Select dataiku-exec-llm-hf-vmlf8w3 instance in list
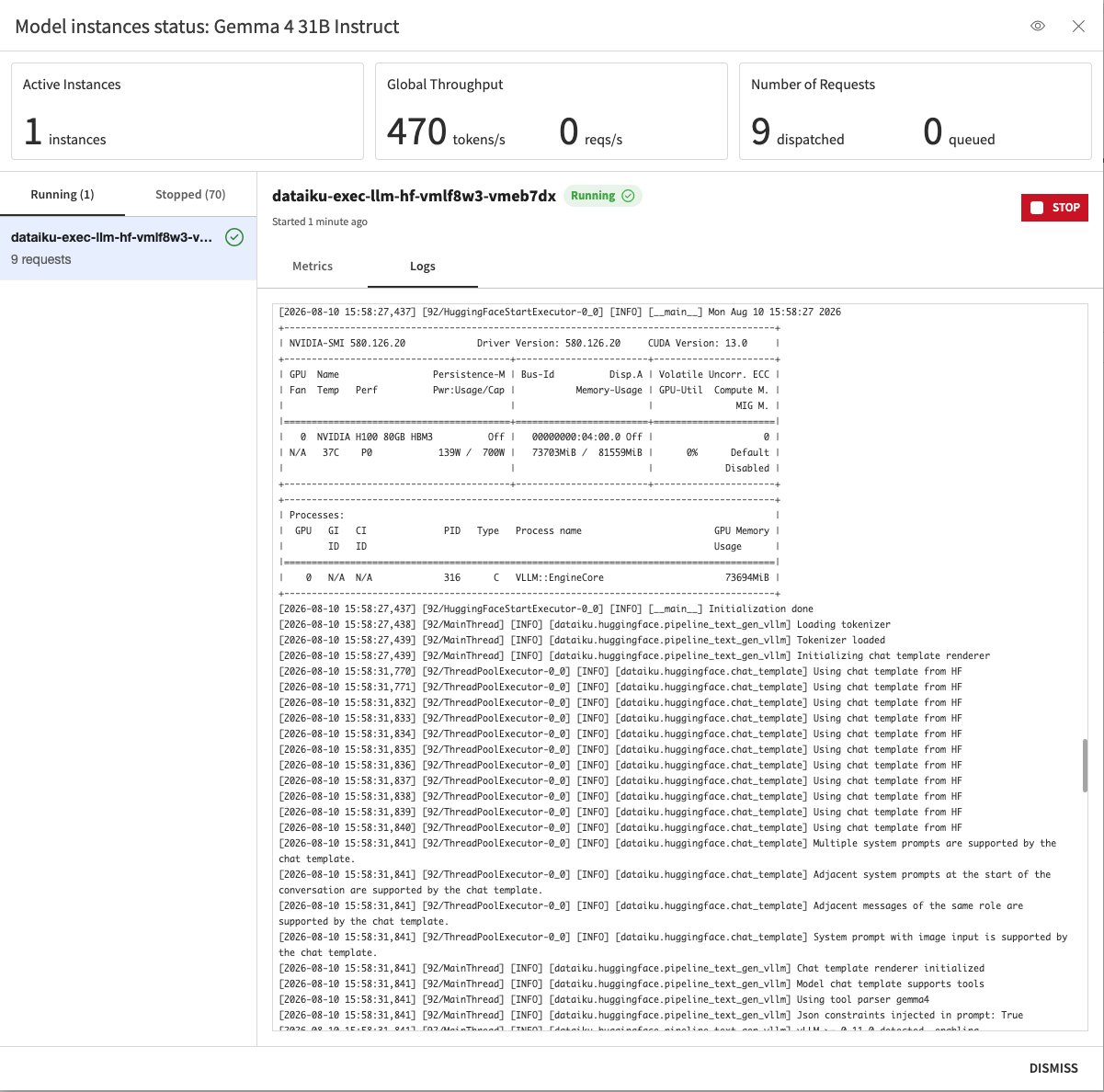Viewport: 1104px width, 1092px height. (128, 248)
